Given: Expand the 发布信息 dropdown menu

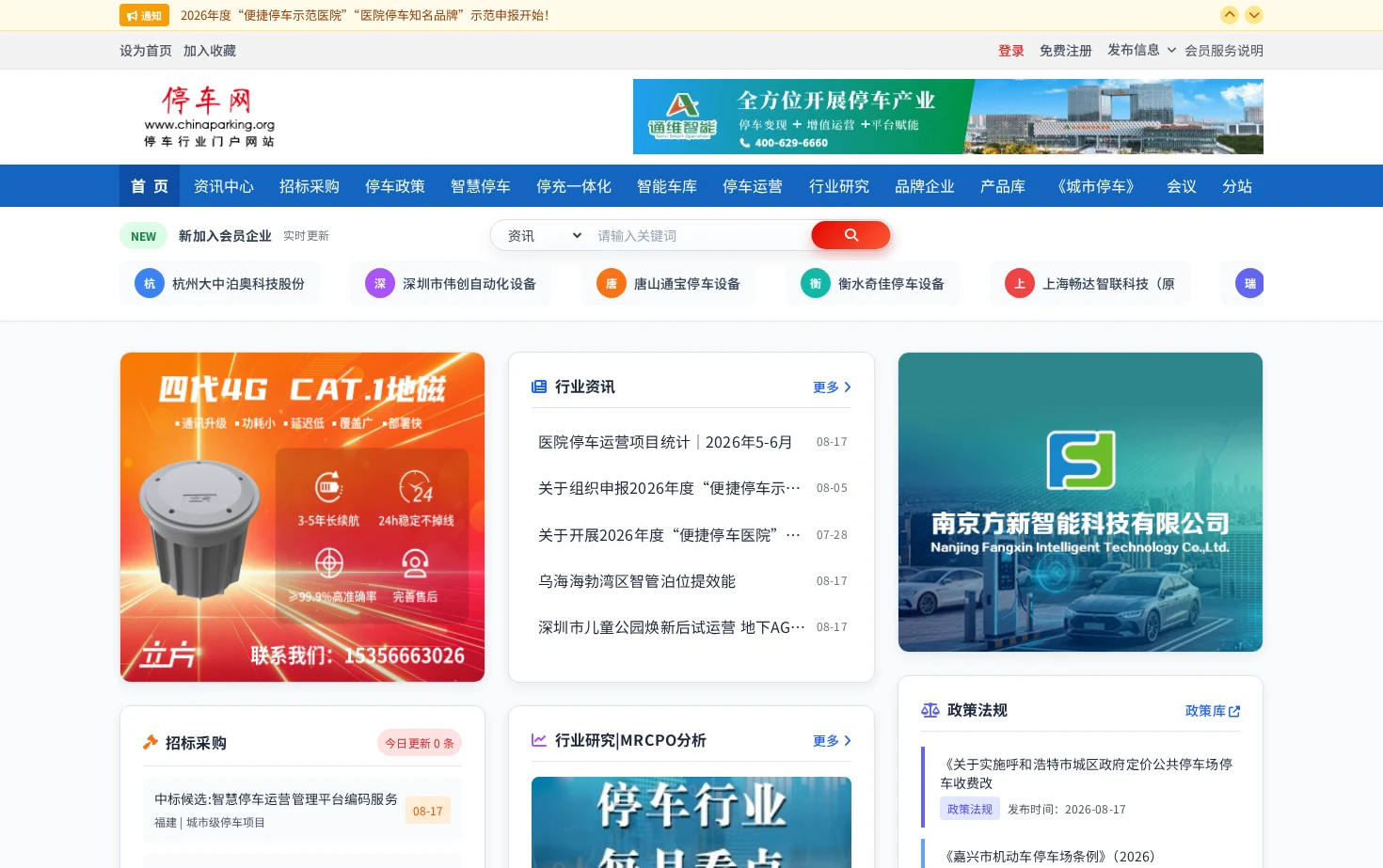Looking at the screenshot, I should [1141, 50].
